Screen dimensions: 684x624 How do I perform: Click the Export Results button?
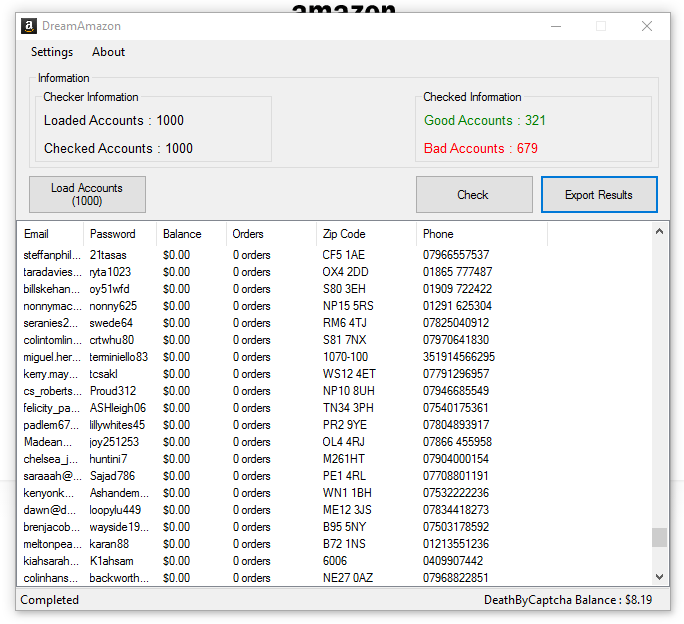(x=599, y=195)
